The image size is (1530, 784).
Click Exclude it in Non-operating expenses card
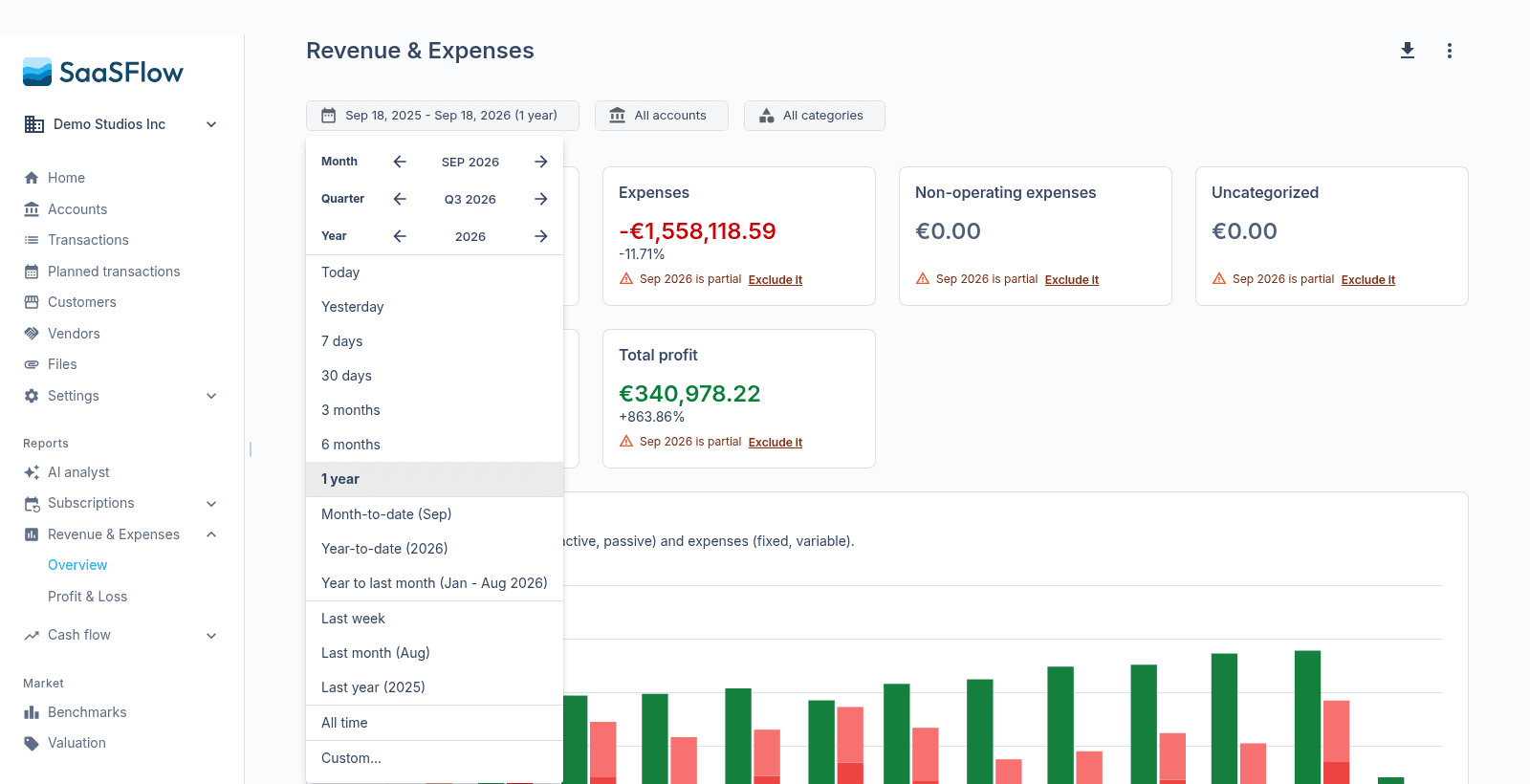(x=1072, y=280)
